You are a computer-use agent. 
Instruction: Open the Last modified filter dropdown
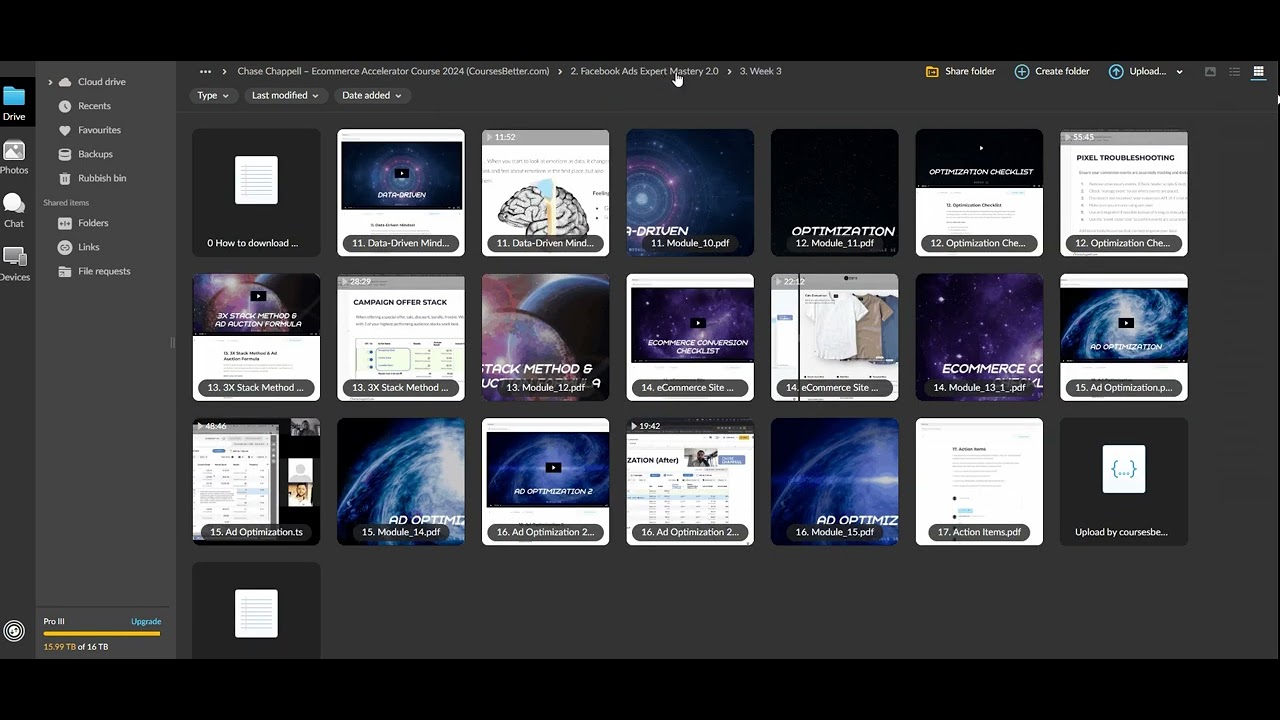pos(285,96)
